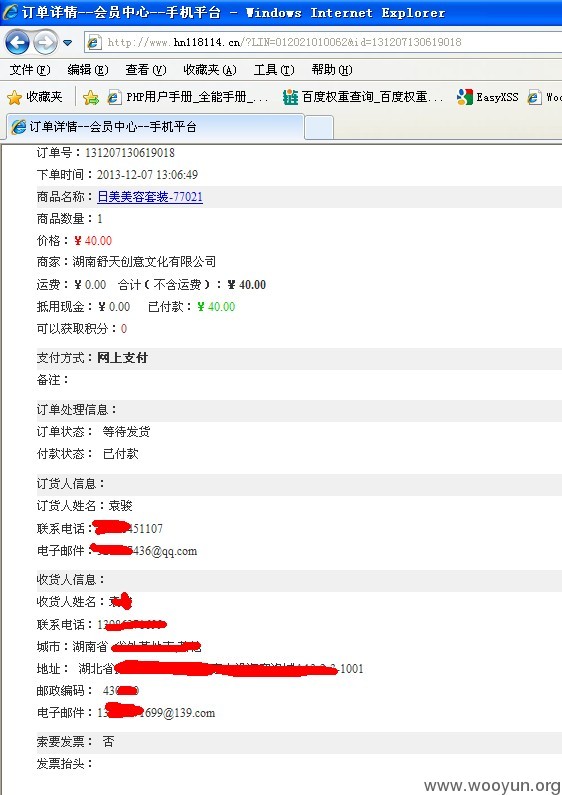Image resolution: width=562 pixels, height=795 pixels.
Task: Click the order number 131207130619018
Action: click(130, 153)
